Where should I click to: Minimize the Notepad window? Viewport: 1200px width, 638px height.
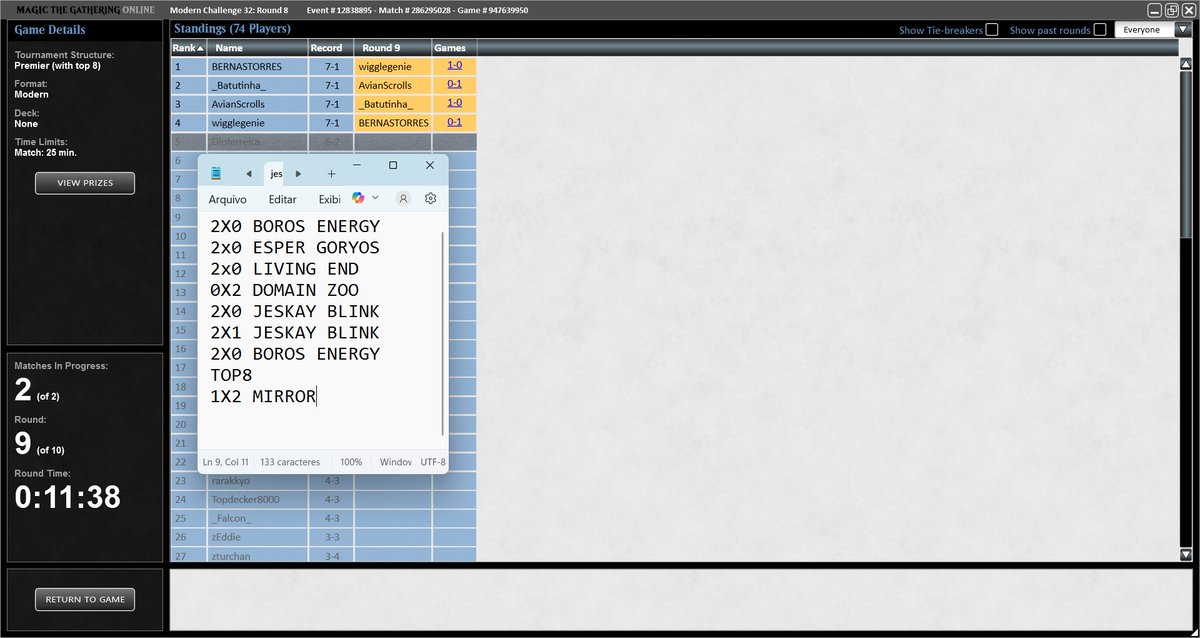(x=355, y=165)
